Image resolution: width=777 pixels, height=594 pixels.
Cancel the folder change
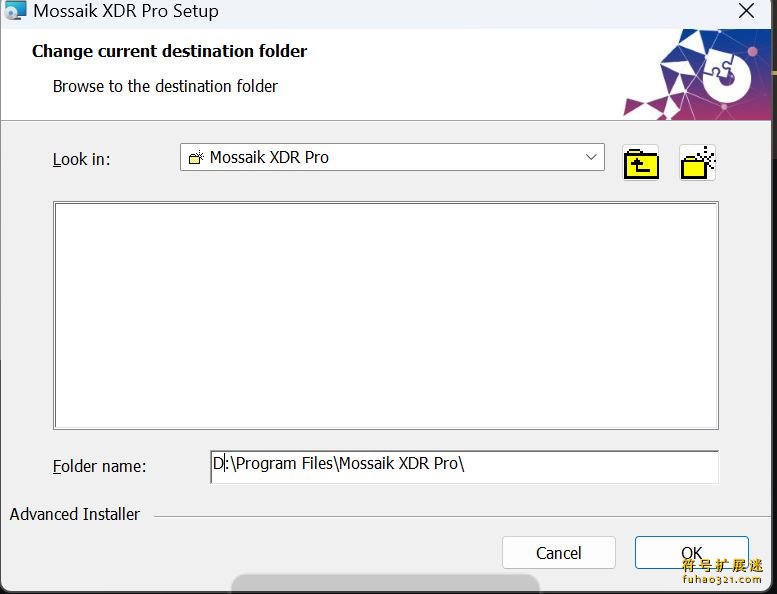pyautogui.click(x=558, y=552)
